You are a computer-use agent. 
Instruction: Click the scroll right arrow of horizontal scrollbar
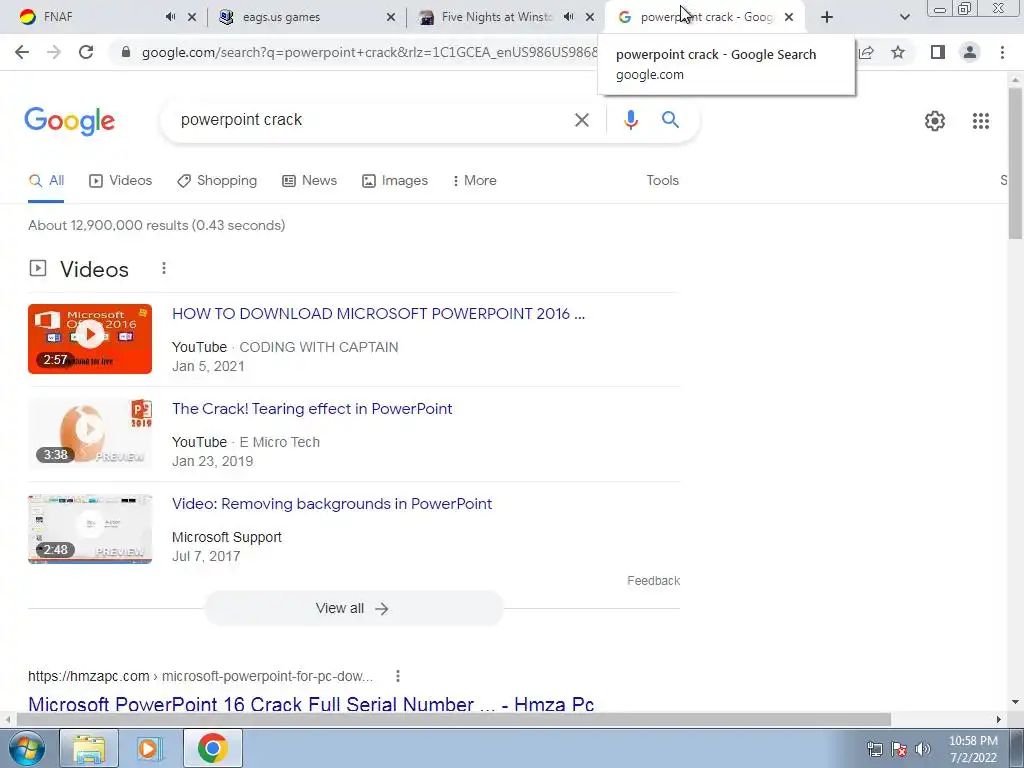(999, 720)
